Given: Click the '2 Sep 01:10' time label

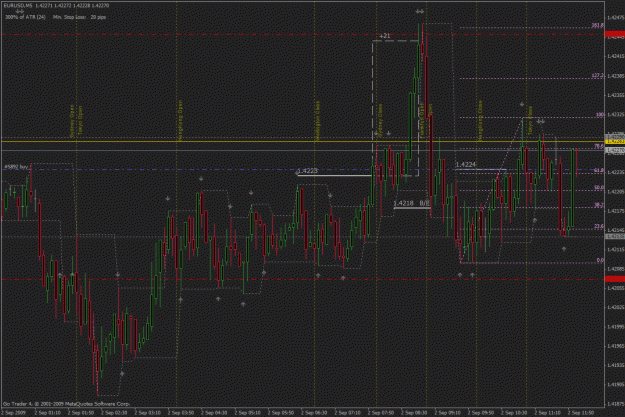Looking at the screenshot, I should [48, 413].
